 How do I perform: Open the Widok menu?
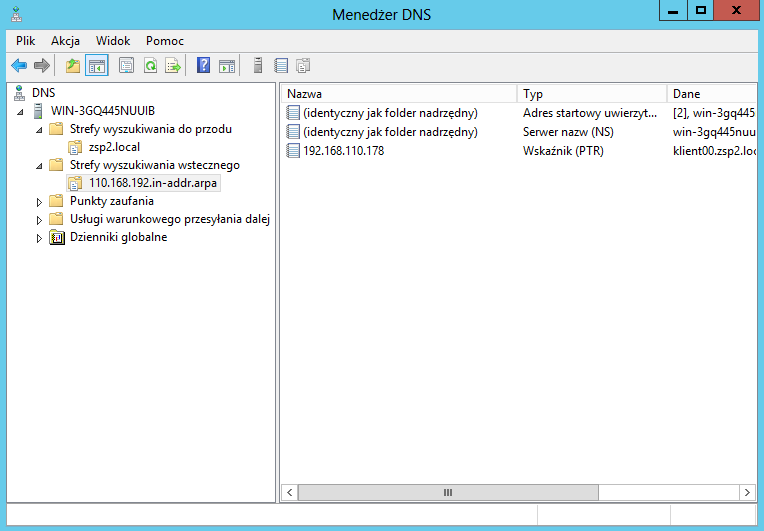click(113, 41)
